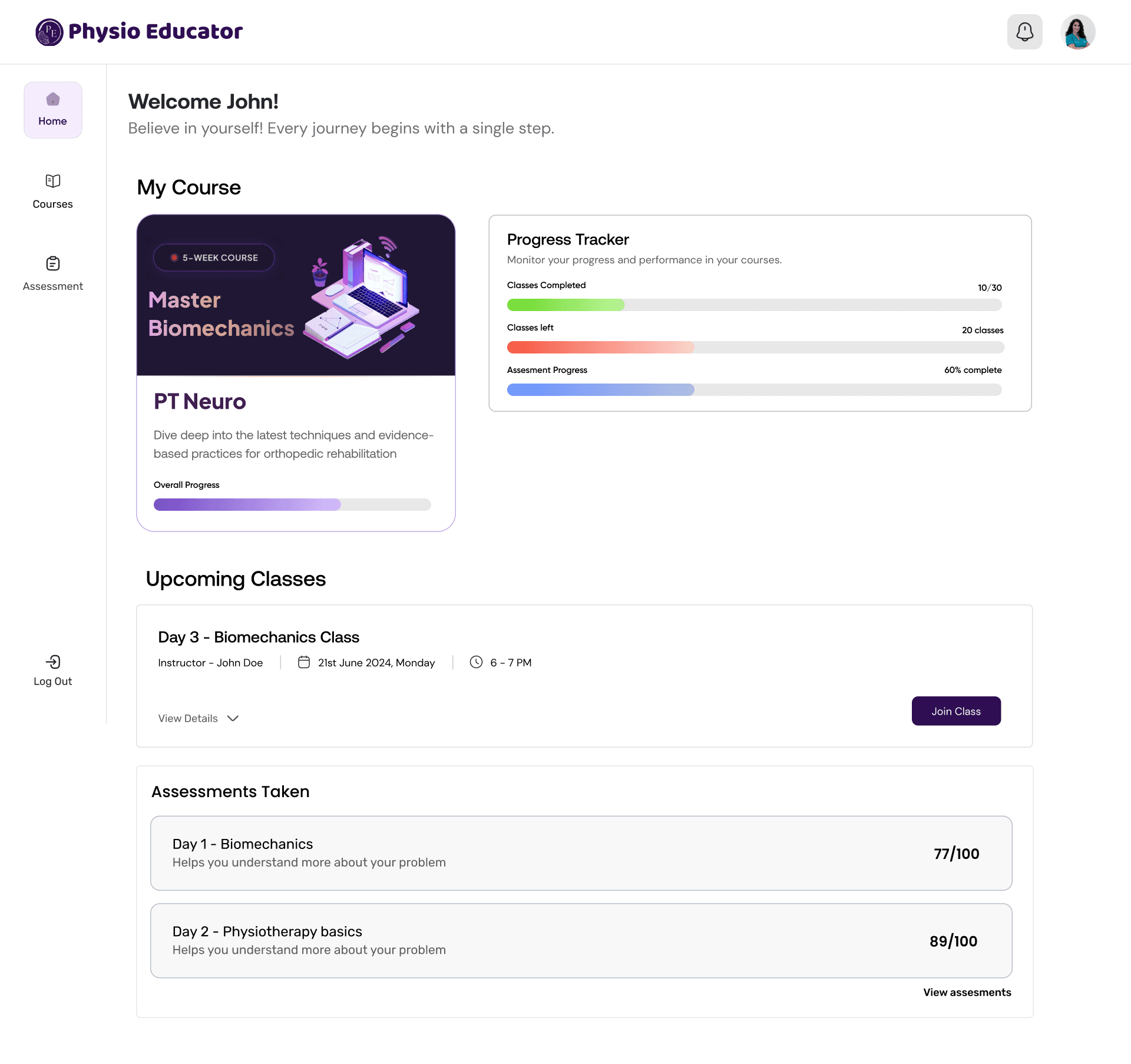Click the 6 - 7 PM time text
Image resolution: width=1131 pixels, height=1064 pixels.
tap(511, 663)
